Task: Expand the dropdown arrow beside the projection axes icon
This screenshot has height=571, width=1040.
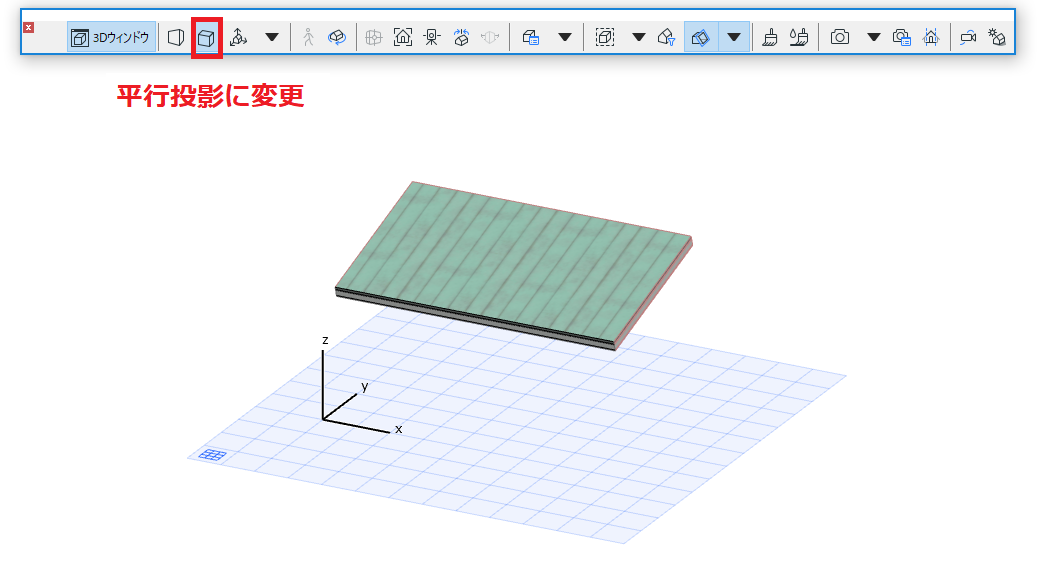Action: [x=272, y=37]
